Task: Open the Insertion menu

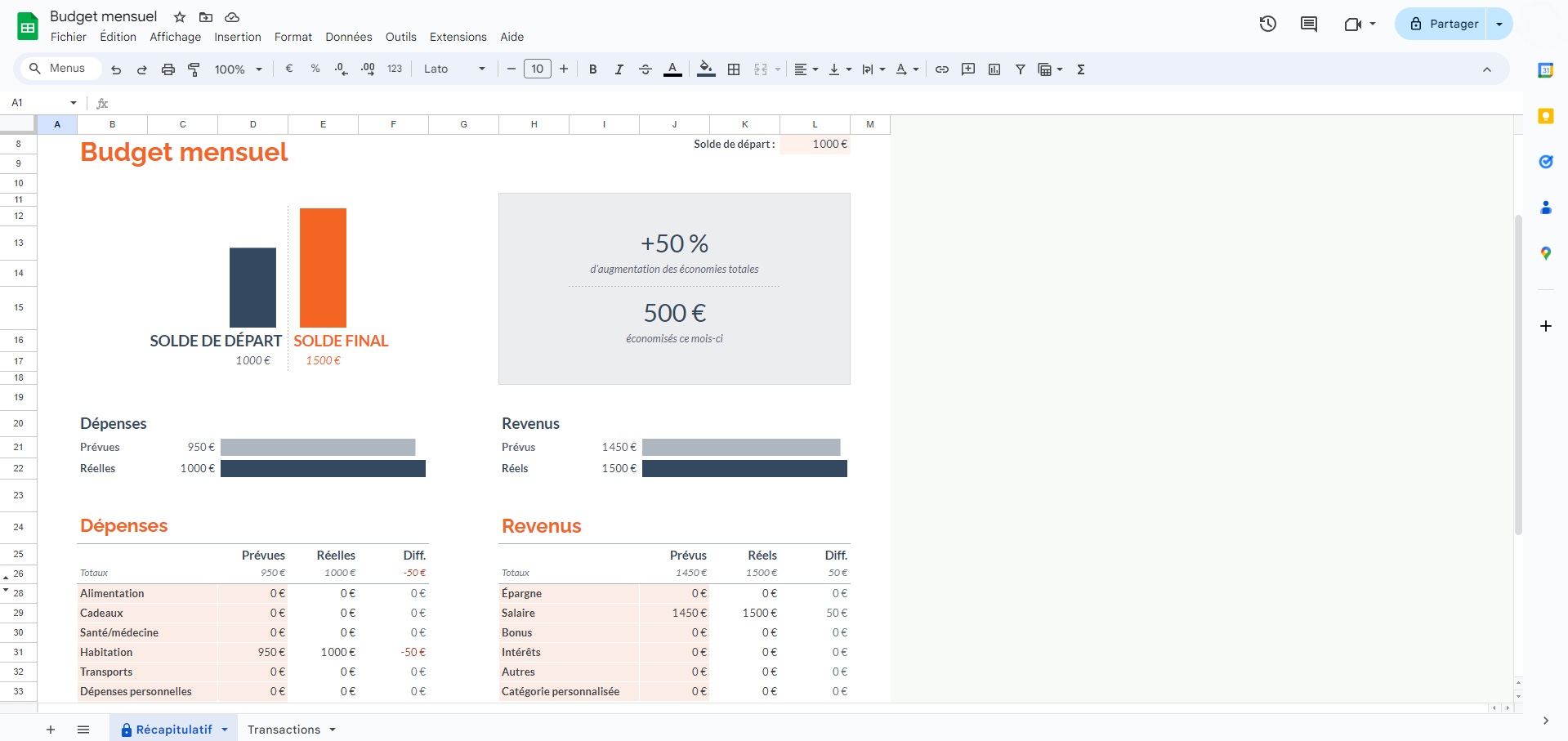Action: [237, 37]
